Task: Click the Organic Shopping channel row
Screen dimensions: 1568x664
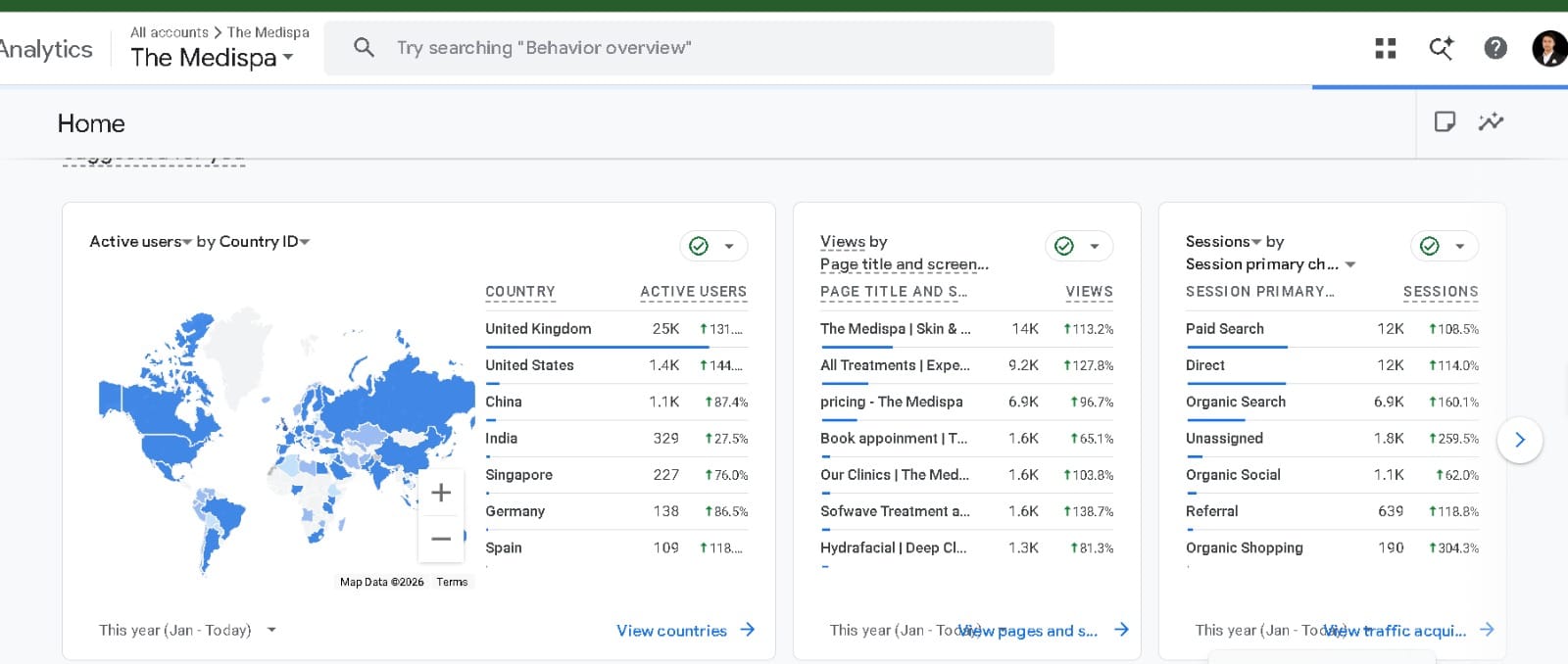Action: pyautogui.click(x=1332, y=547)
